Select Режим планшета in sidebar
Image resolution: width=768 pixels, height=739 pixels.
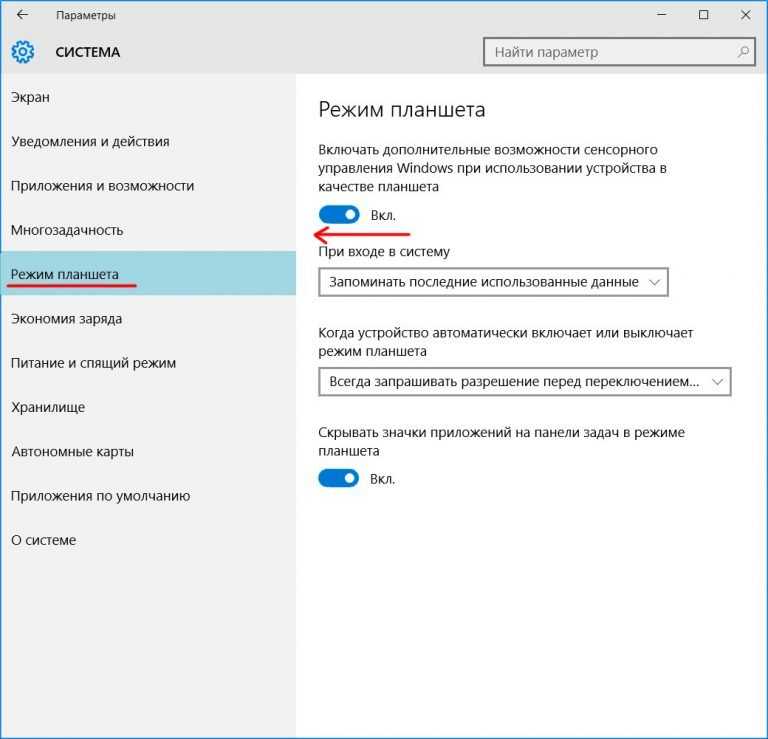tap(148, 273)
